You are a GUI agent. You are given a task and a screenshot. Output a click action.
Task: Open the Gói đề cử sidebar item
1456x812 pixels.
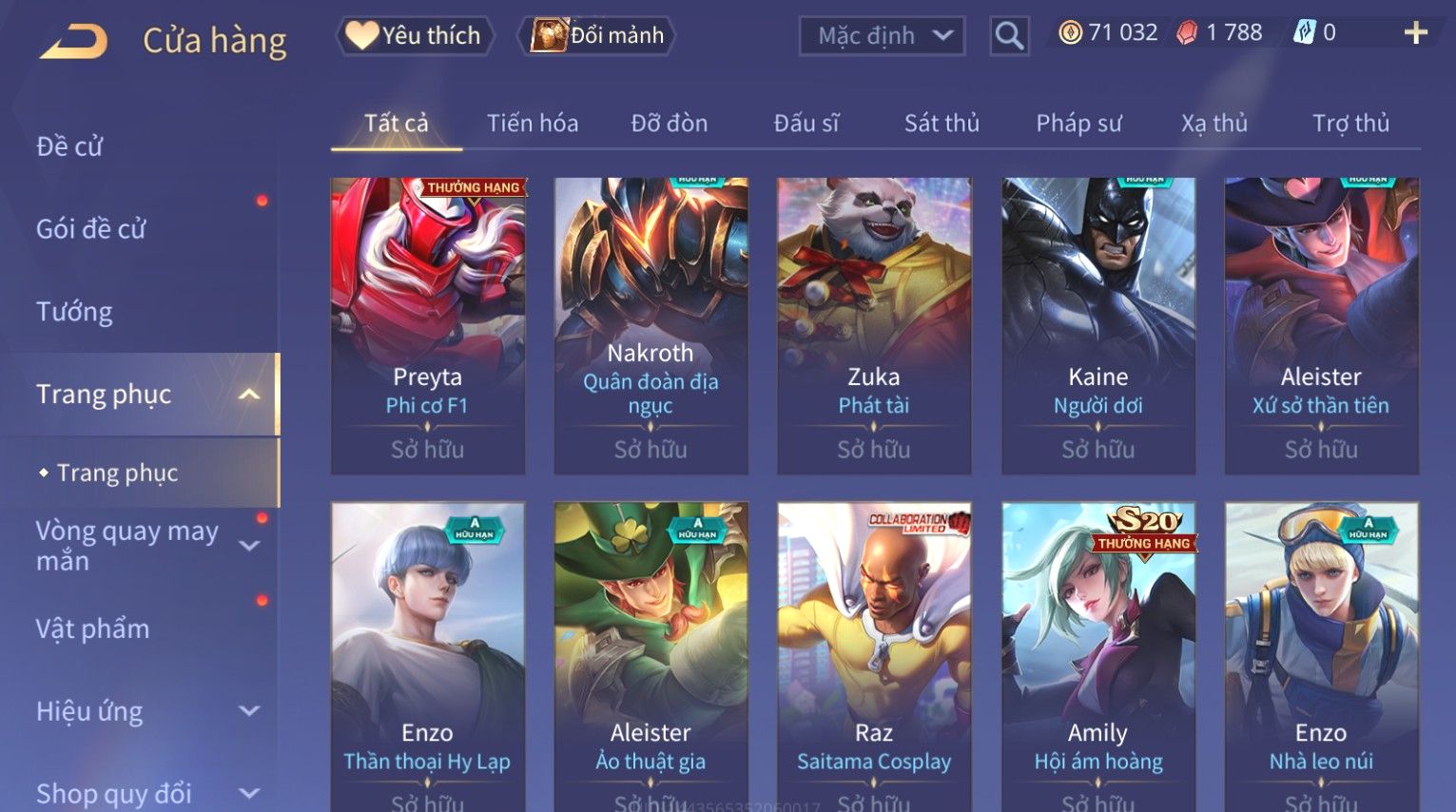[x=91, y=229]
